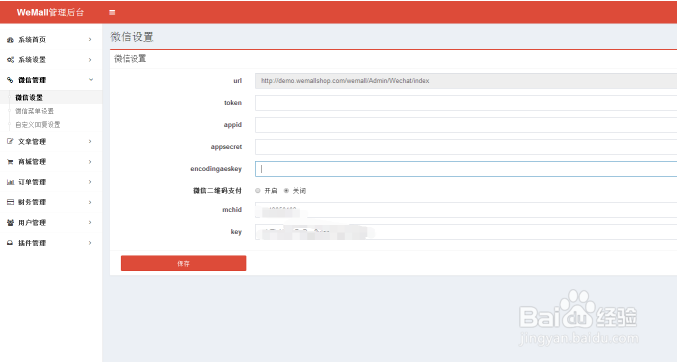Viewport: 677px width, 362px height.
Task: Click the 财务管理 menu label
Action: [x=32, y=202]
